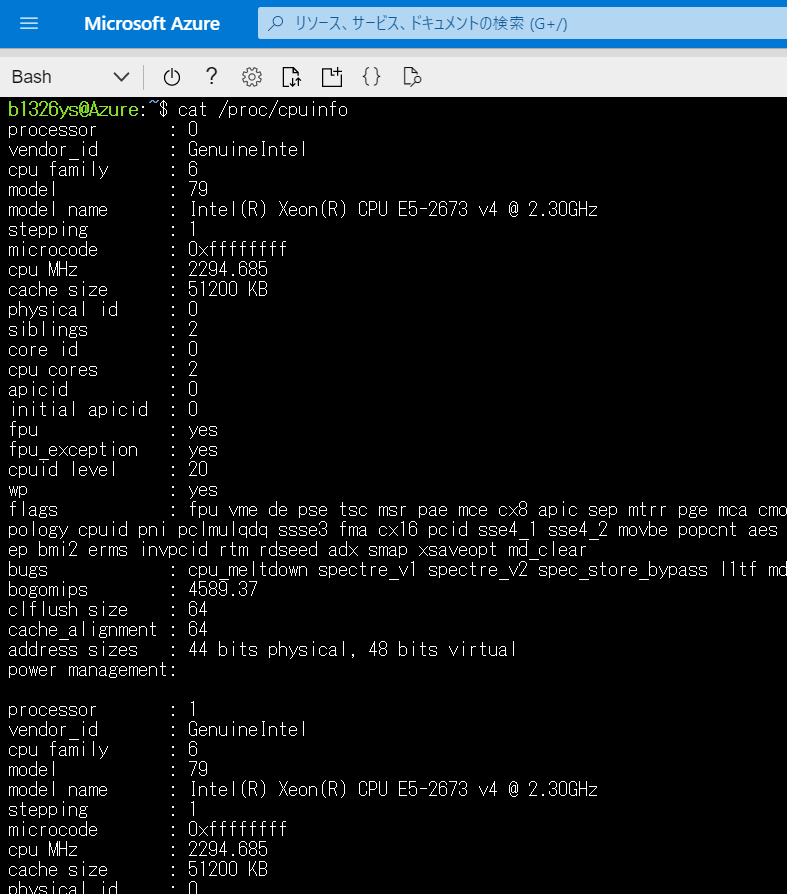Screen dimensions: 787x894
Task: Expand the Bash shell type dropdown
Action: 70,77
